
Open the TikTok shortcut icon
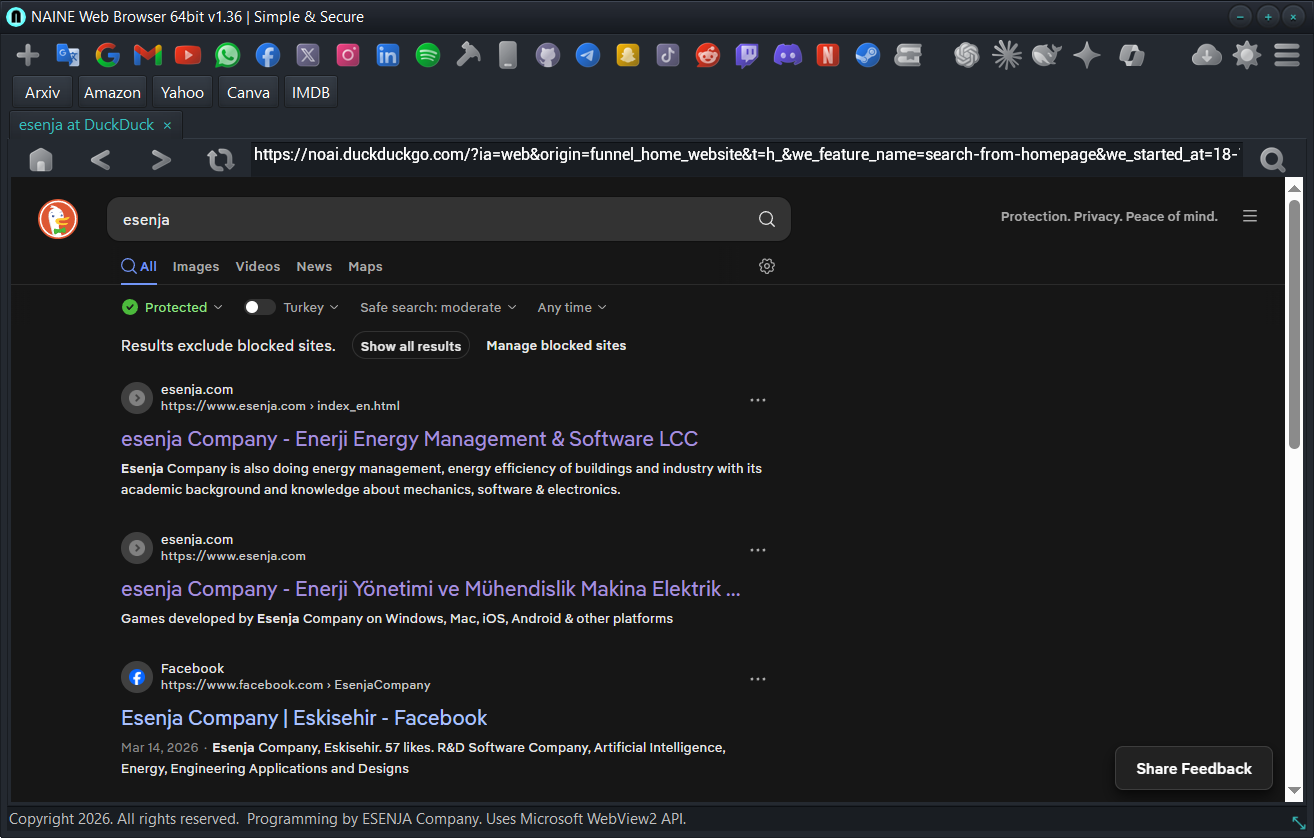[x=668, y=55]
